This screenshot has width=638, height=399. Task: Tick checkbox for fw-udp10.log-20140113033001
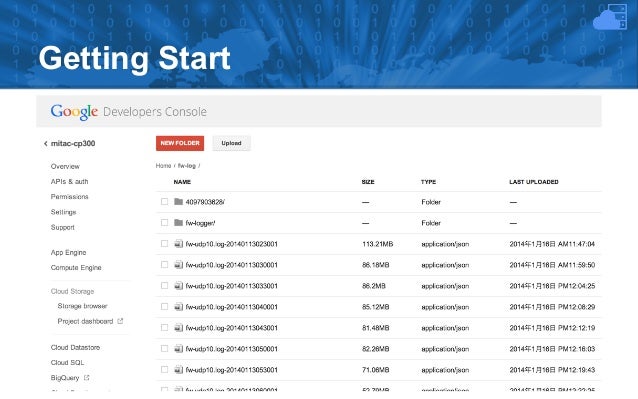(164, 286)
